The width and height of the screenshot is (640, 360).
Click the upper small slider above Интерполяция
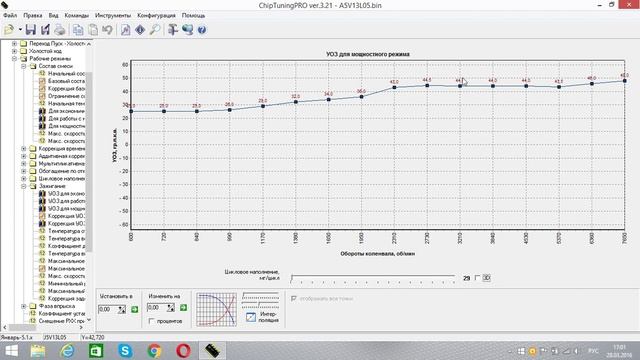tap(261, 295)
